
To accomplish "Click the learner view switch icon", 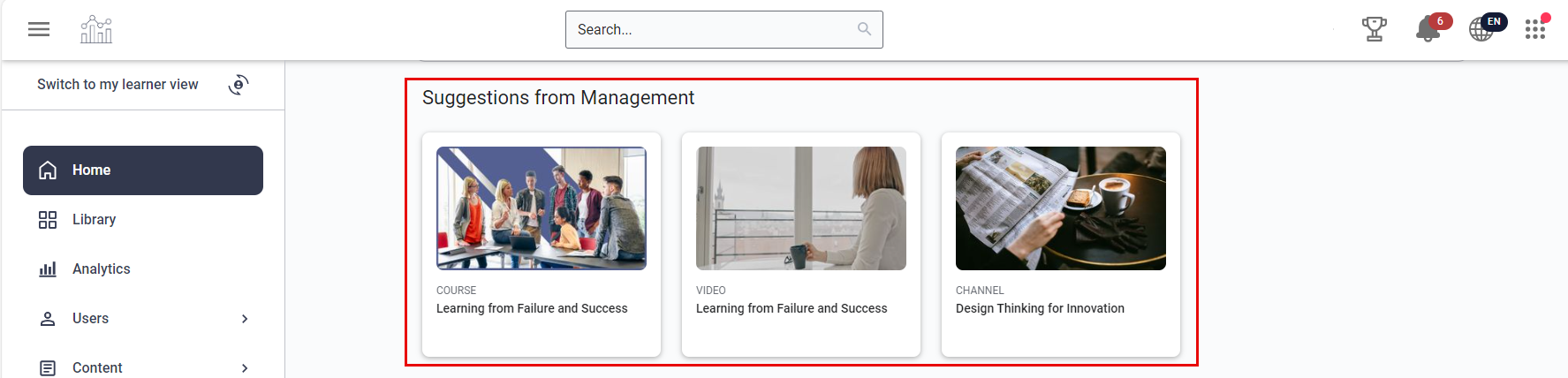I will pyautogui.click(x=239, y=85).
